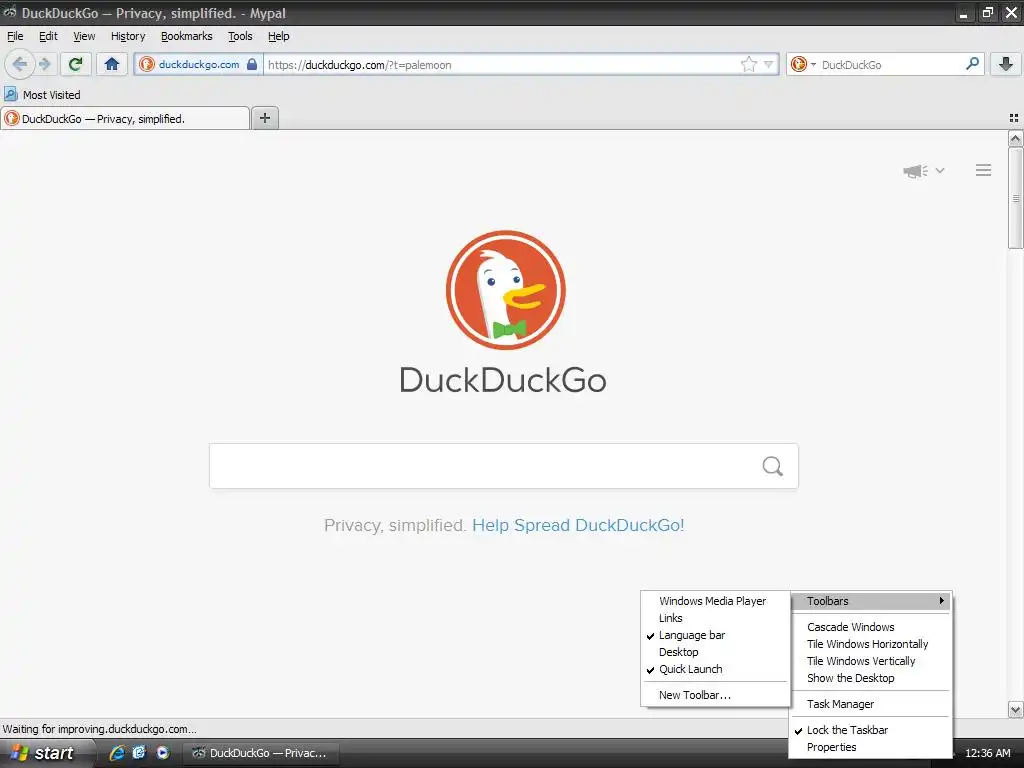This screenshot has width=1024, height=768.
Task: Click the scrollbar up arrow
Action: click(1015, 138)
